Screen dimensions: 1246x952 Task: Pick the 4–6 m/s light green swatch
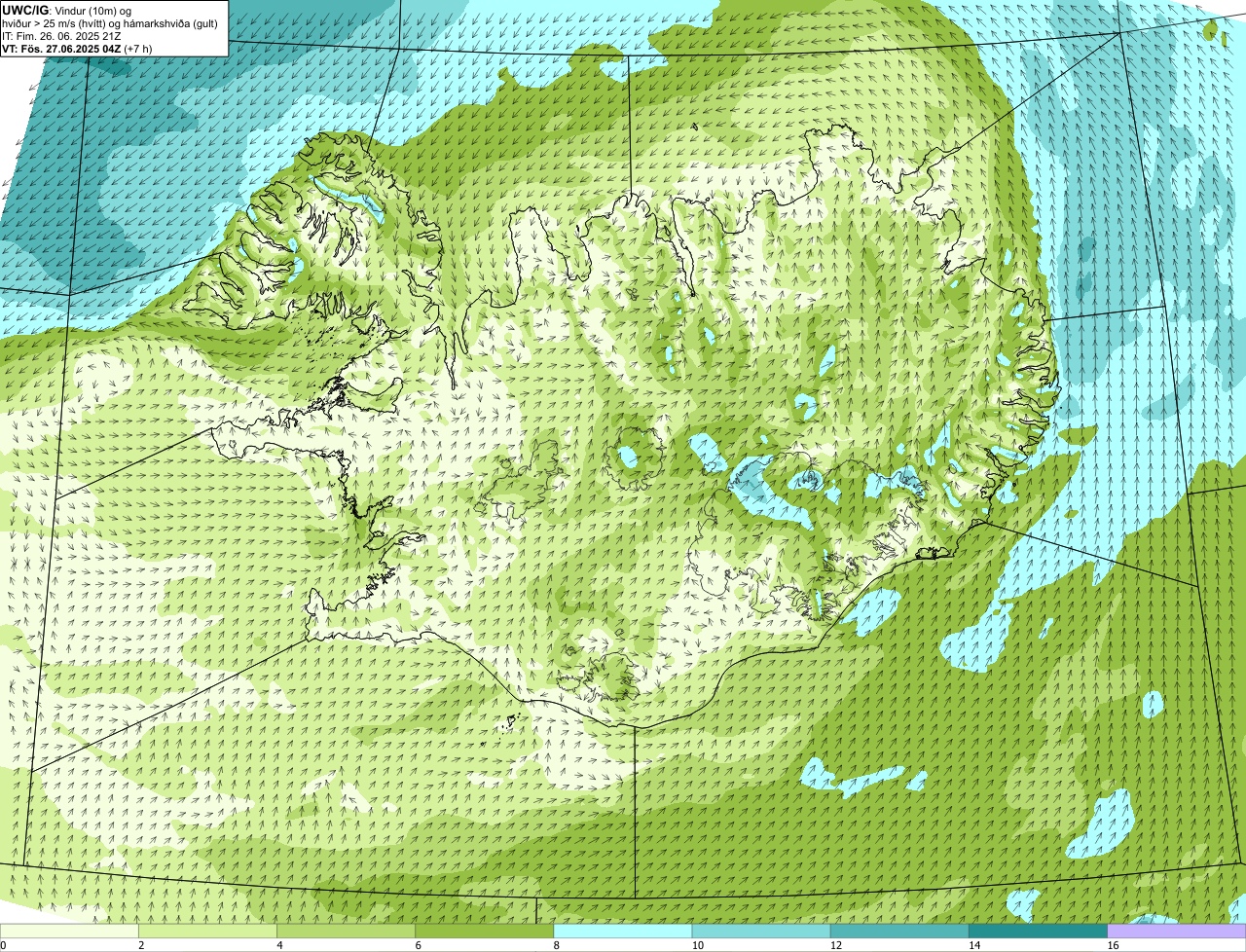pyautogui.click(x=347, y=932)
